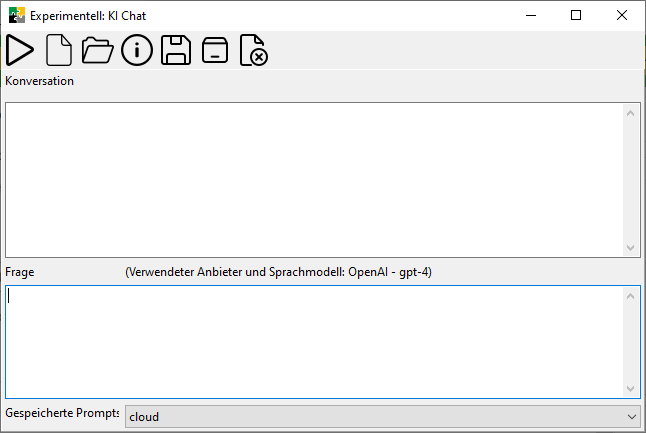Click the Run (play triangle) toolbar icon
This screenshot has width=646, height=433.
coord(20,50)
